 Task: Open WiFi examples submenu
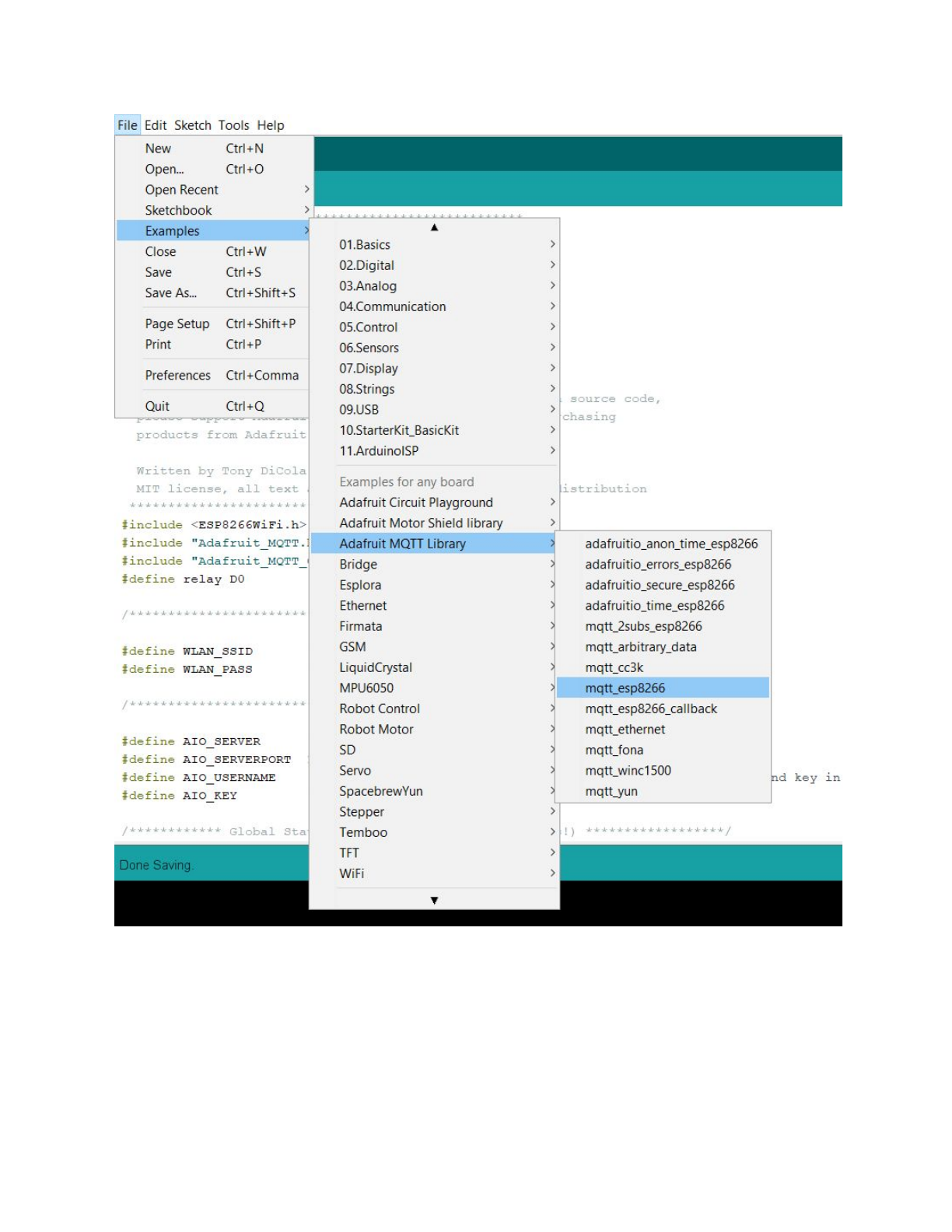434,873
